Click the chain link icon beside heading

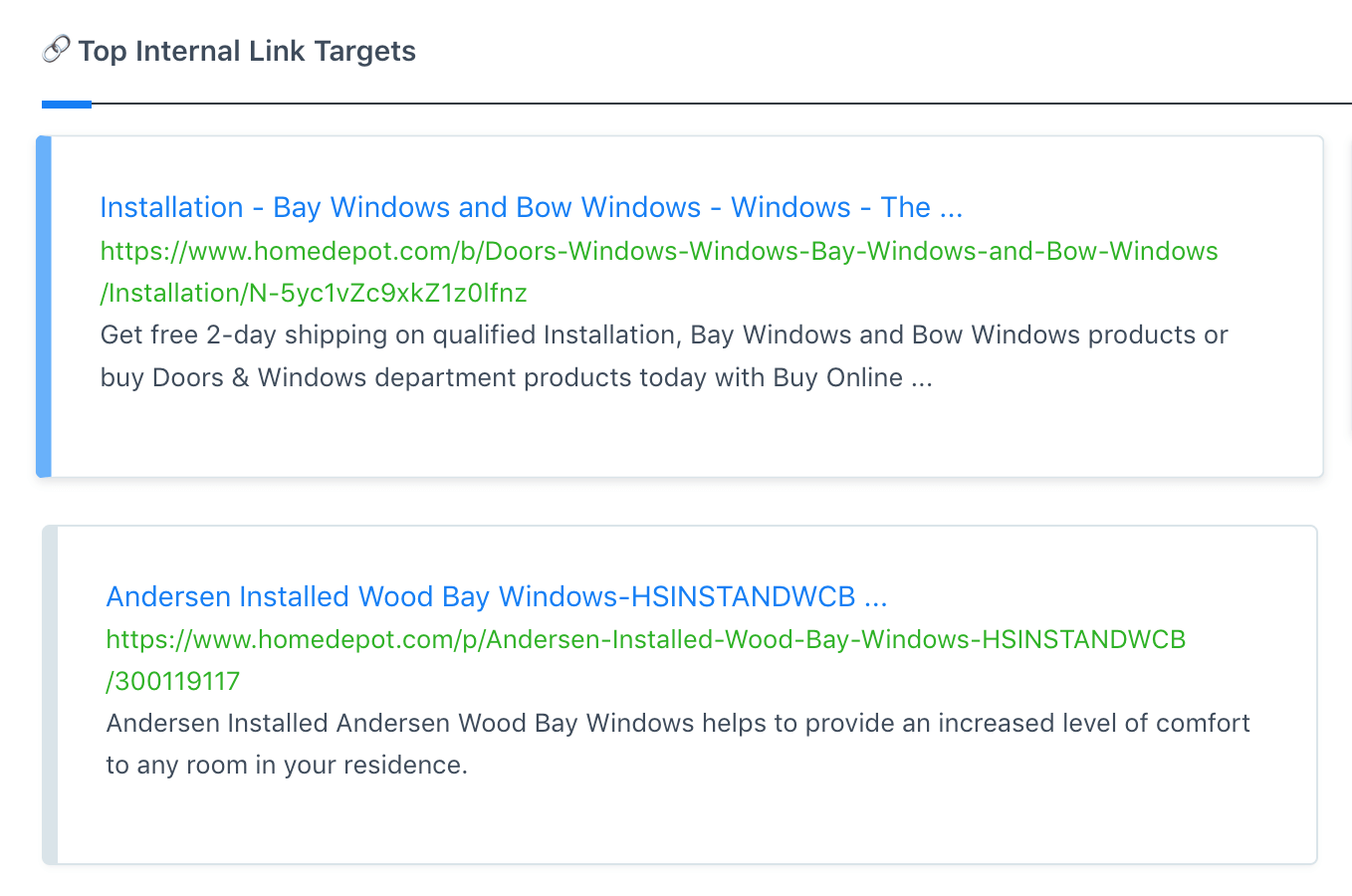pos(56,49)
